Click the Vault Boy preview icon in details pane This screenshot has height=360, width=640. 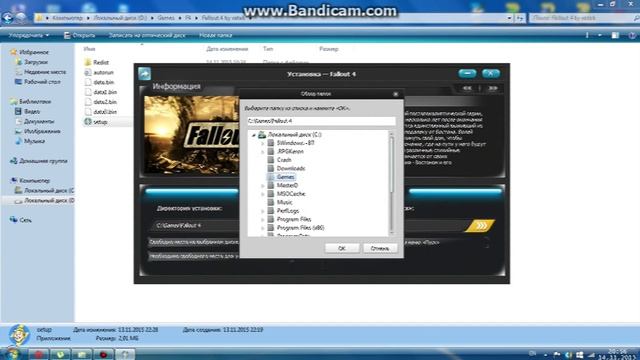19,335
